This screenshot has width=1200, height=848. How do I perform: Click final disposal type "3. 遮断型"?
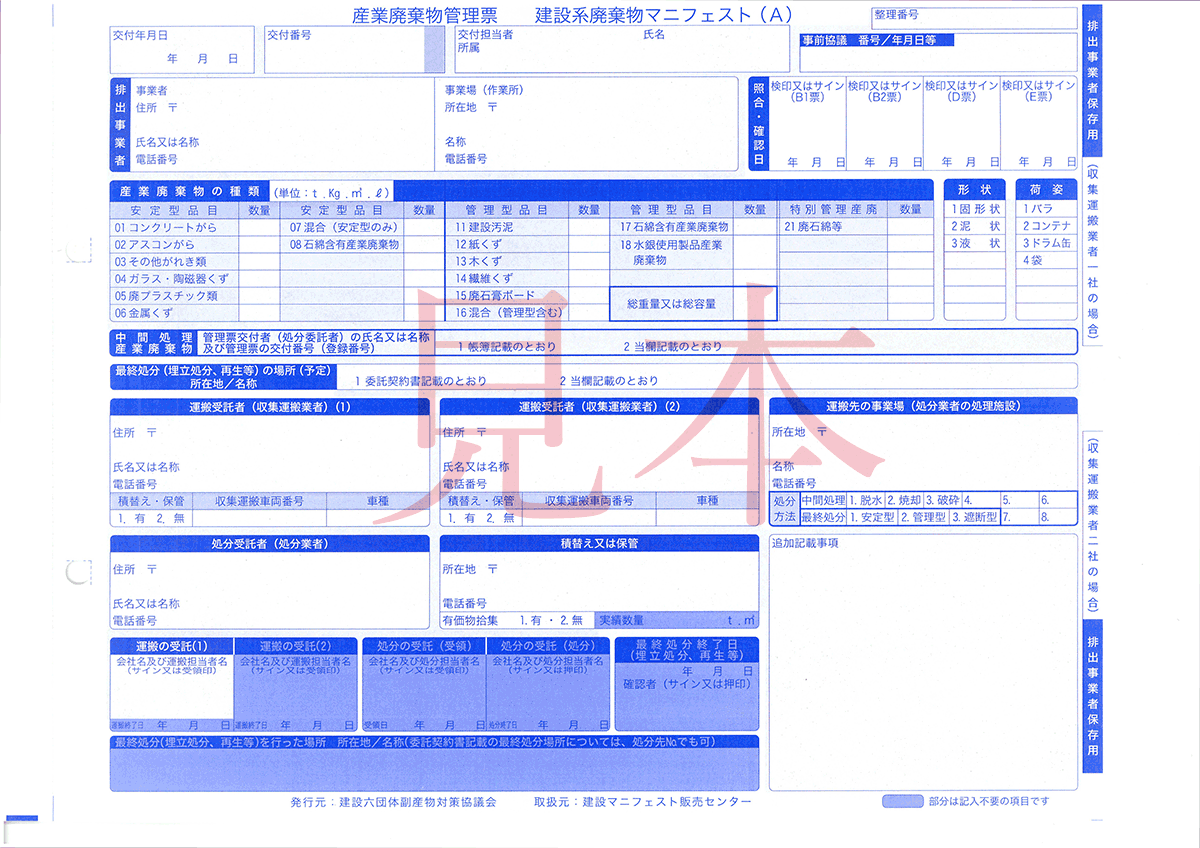click(x=976, y=518)
